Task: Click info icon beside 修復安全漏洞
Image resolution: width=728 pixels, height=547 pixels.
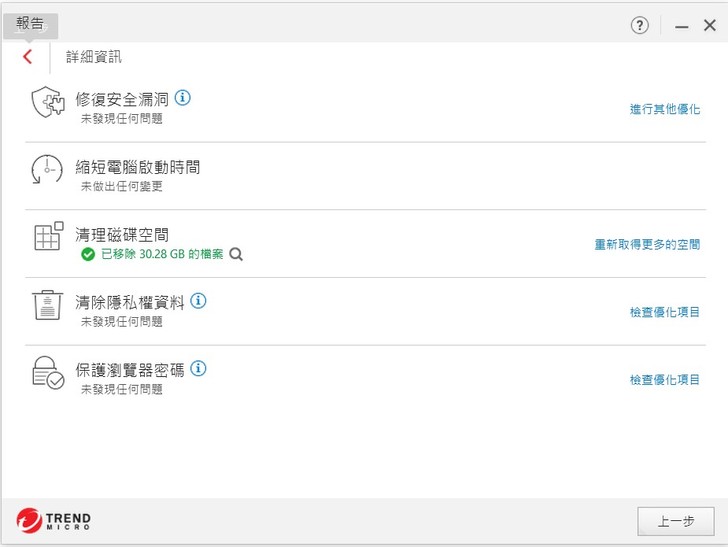Action: [182, 98]
